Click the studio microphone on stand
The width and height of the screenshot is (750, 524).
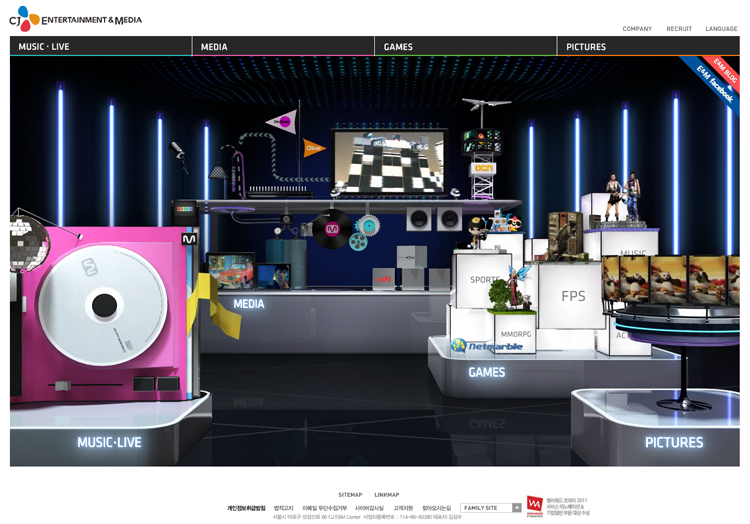point(176,150)
